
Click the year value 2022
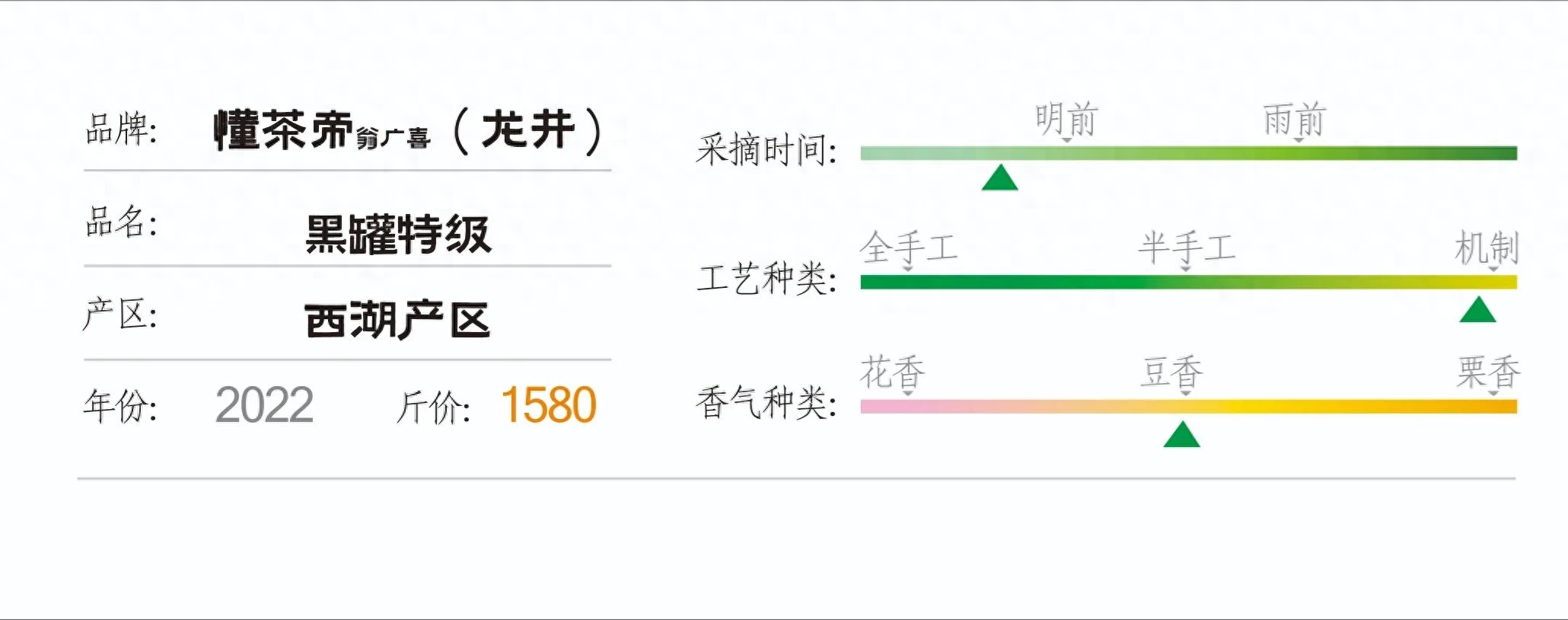point(264,404)
